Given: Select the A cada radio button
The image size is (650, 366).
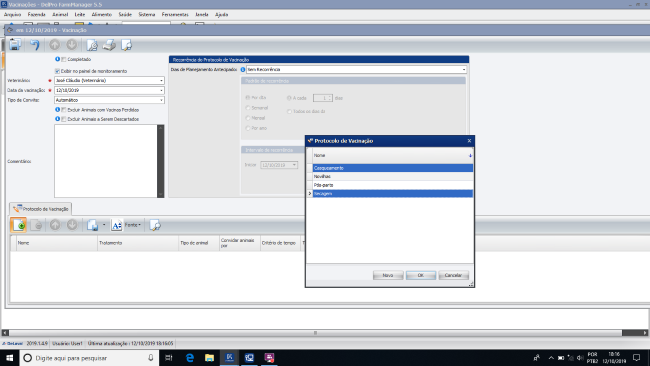Looking at the screenshot, I should pyautogui.click(x=289, y=98).
